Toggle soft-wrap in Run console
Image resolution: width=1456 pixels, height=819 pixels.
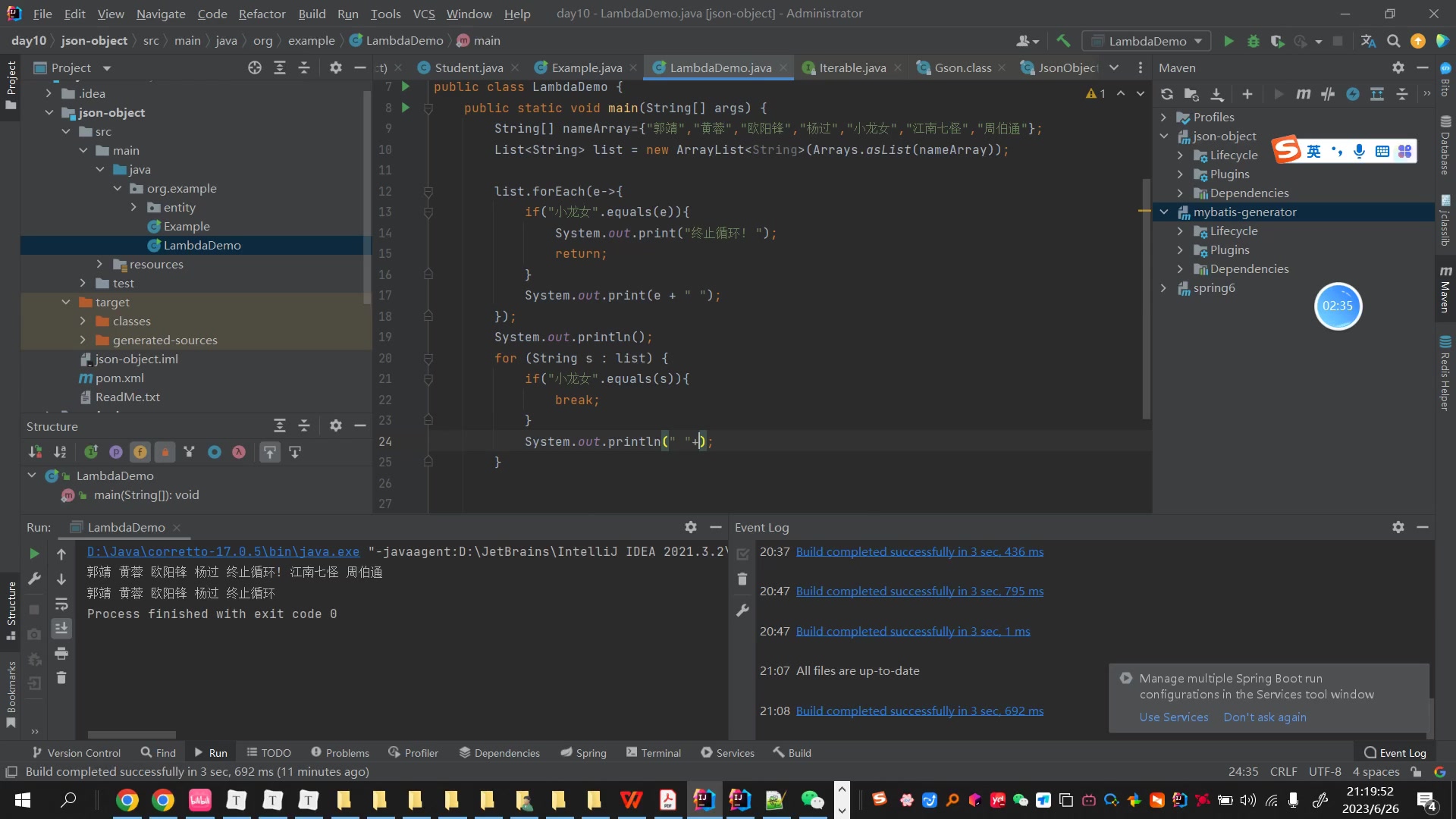click(61, 604)
